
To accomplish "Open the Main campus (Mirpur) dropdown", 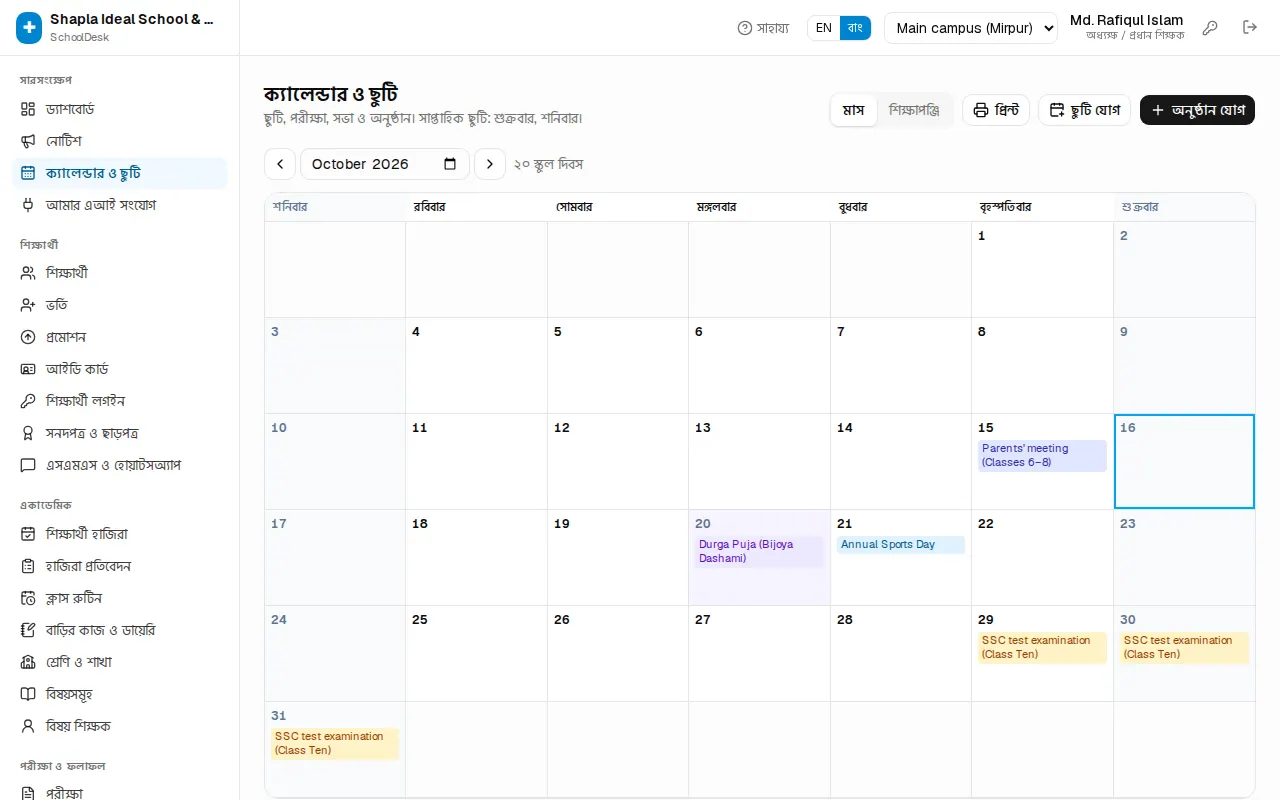I will (970, 28).
